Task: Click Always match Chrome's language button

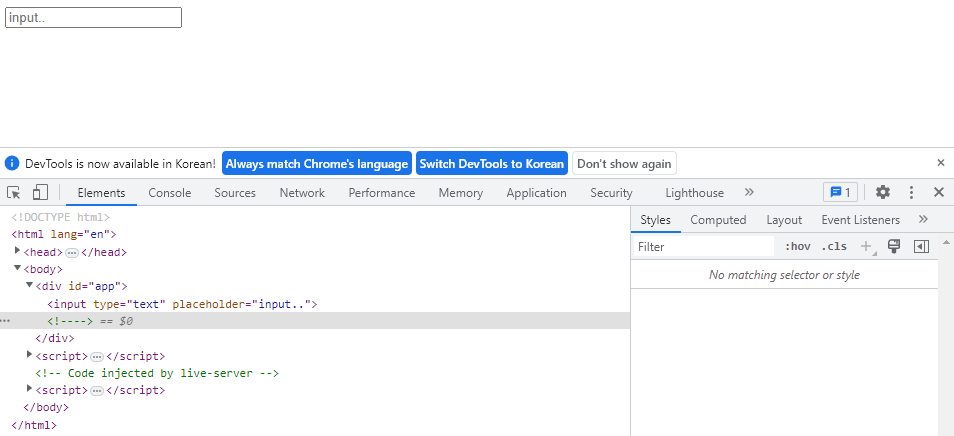Action: coord(316,164)
